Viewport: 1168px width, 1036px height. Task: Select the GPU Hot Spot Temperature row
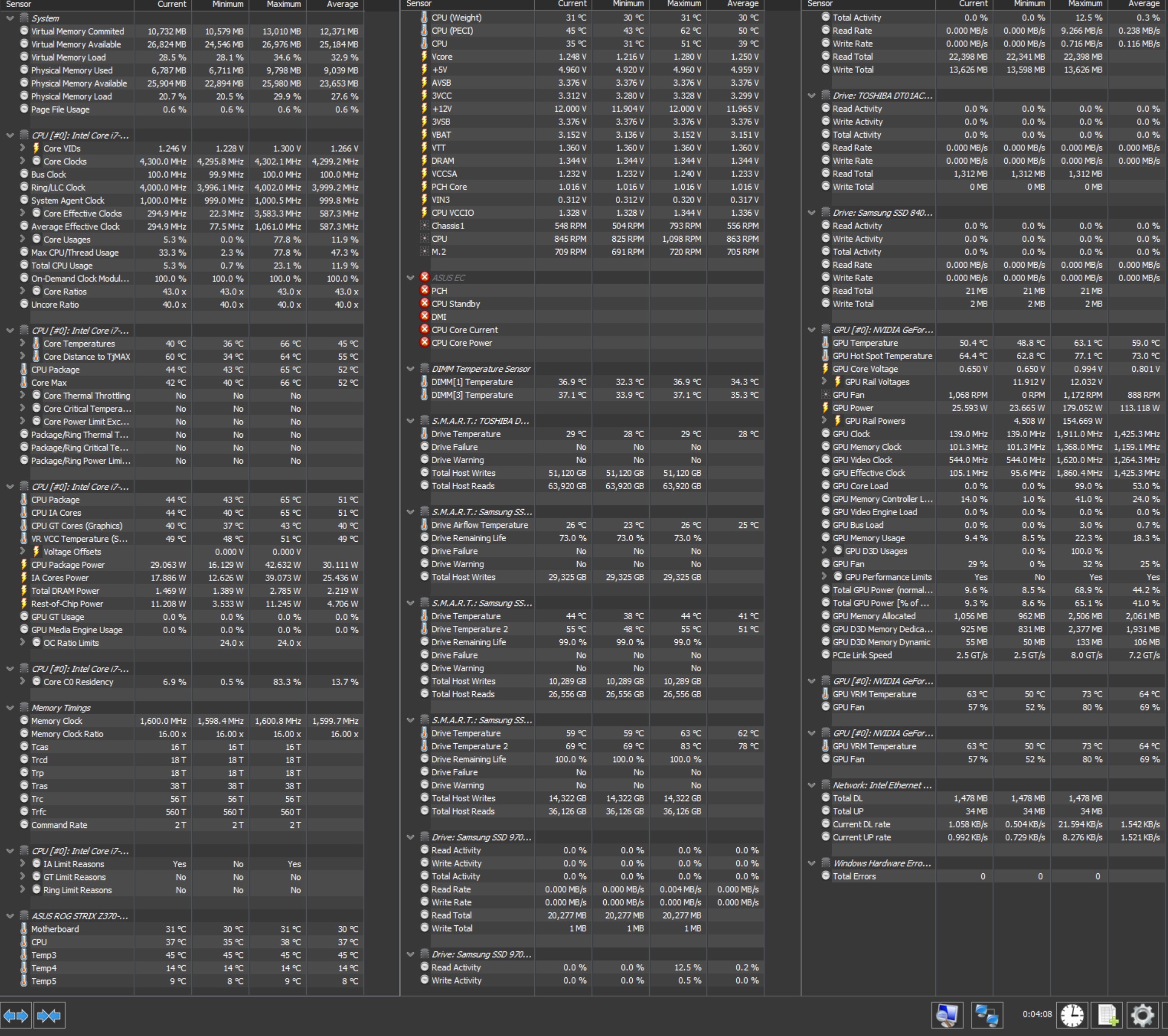point(882,356)
